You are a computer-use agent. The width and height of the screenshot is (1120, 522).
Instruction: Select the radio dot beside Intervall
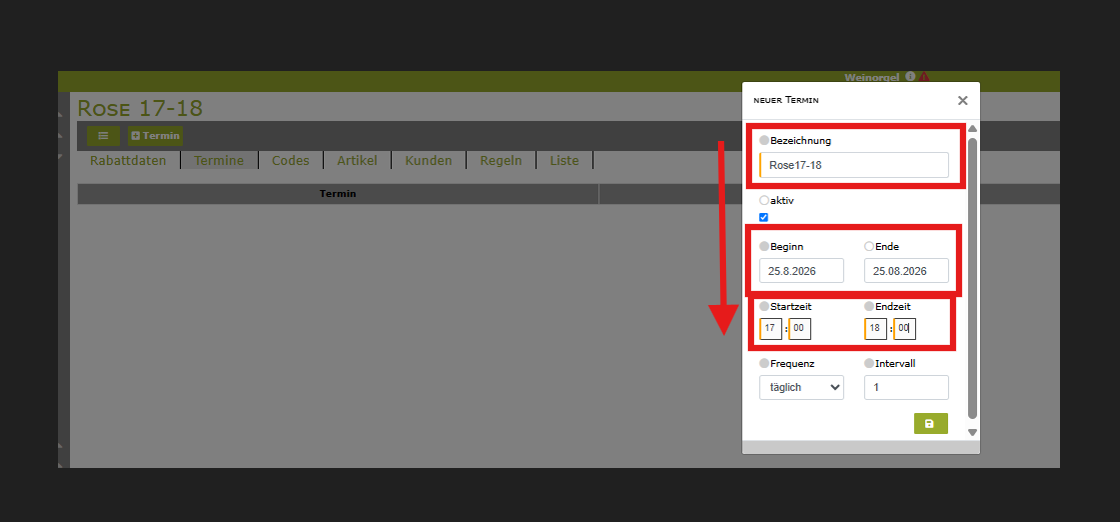(869, 363)
